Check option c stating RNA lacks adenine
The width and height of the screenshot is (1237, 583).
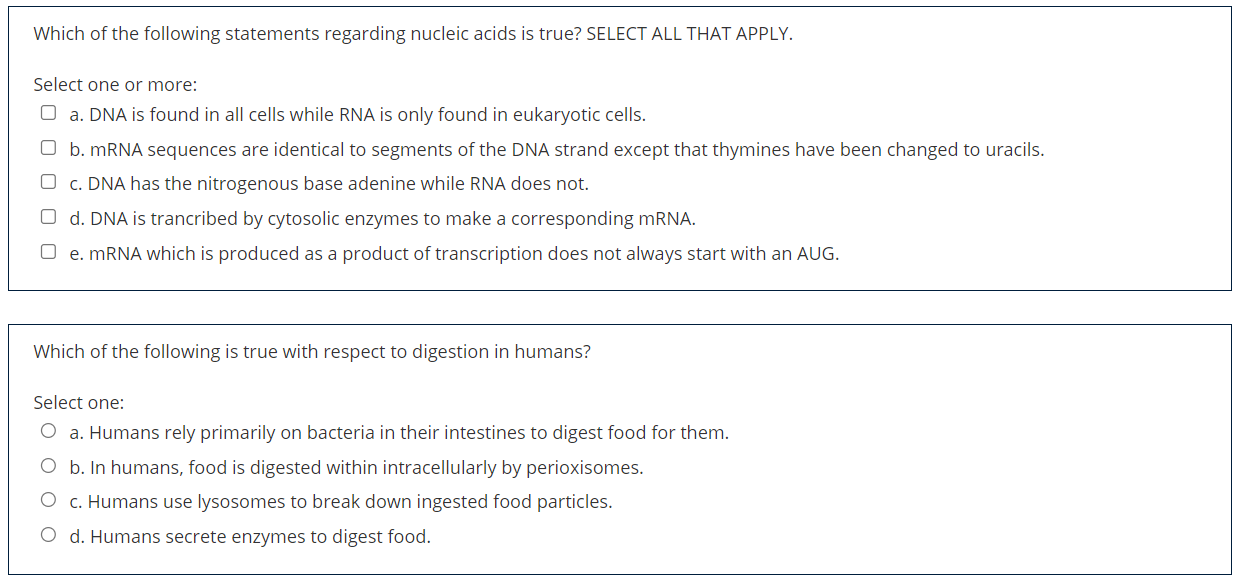pos(47,181)
